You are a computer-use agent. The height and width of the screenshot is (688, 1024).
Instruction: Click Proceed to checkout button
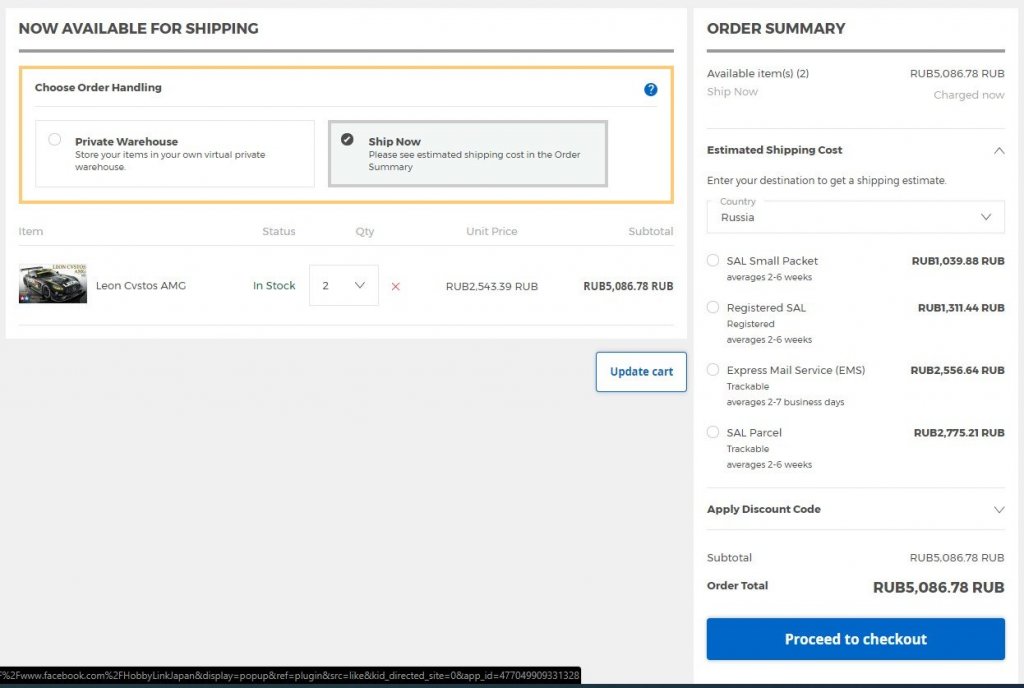(x=855, y=639)
